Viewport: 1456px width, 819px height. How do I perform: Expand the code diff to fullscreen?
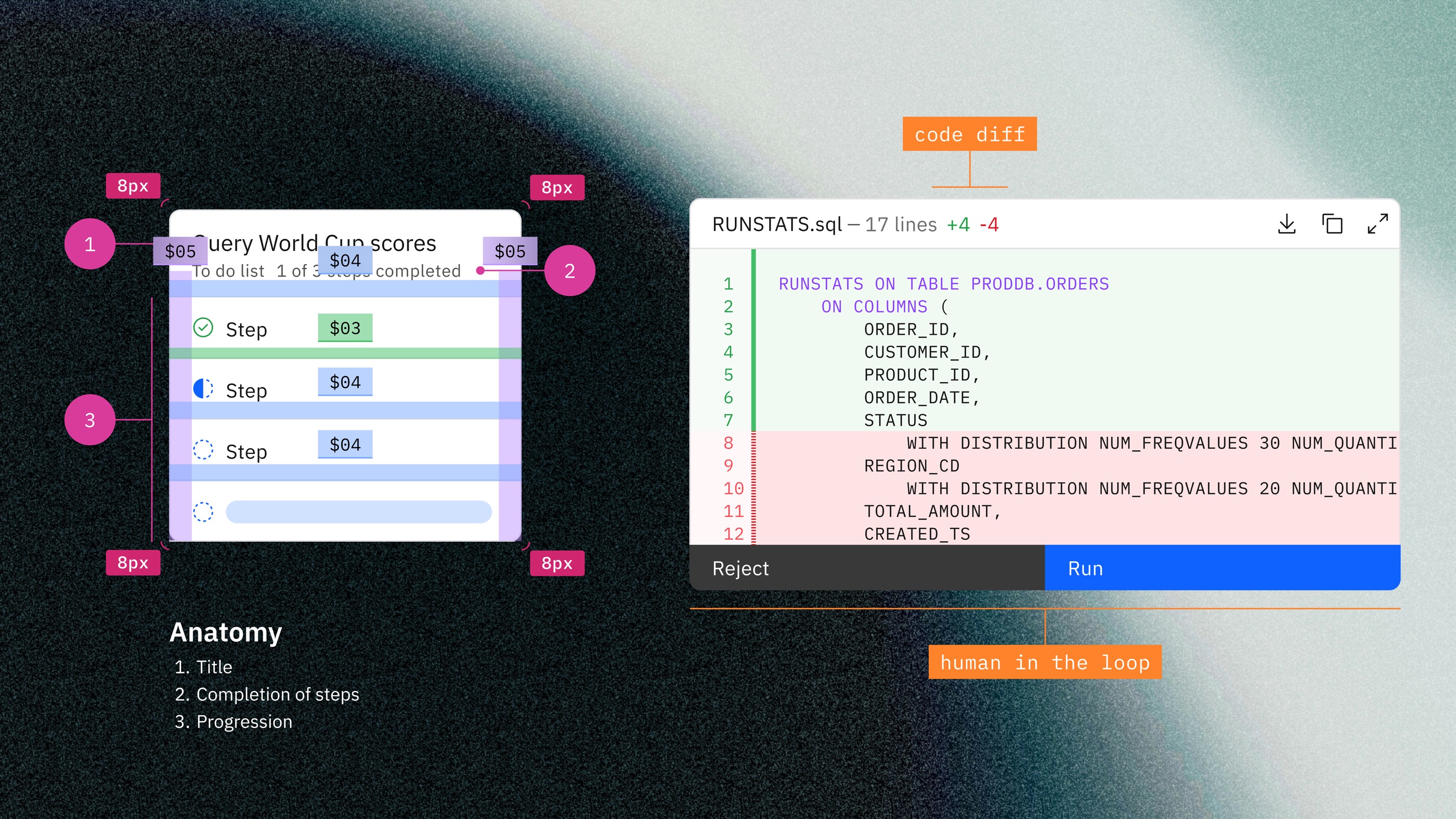click(x=1377, y=224)
